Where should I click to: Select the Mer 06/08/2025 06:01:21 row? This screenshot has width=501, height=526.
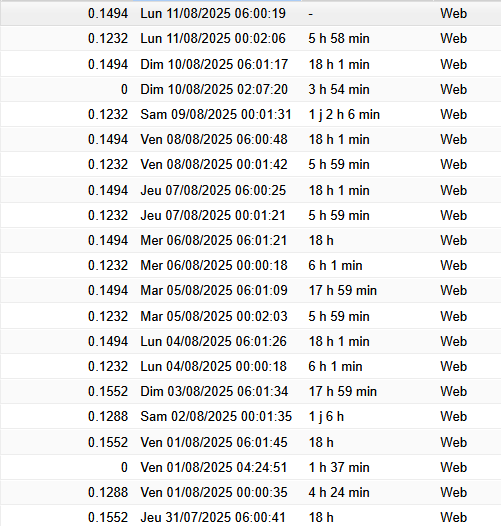tap(250, 241)
